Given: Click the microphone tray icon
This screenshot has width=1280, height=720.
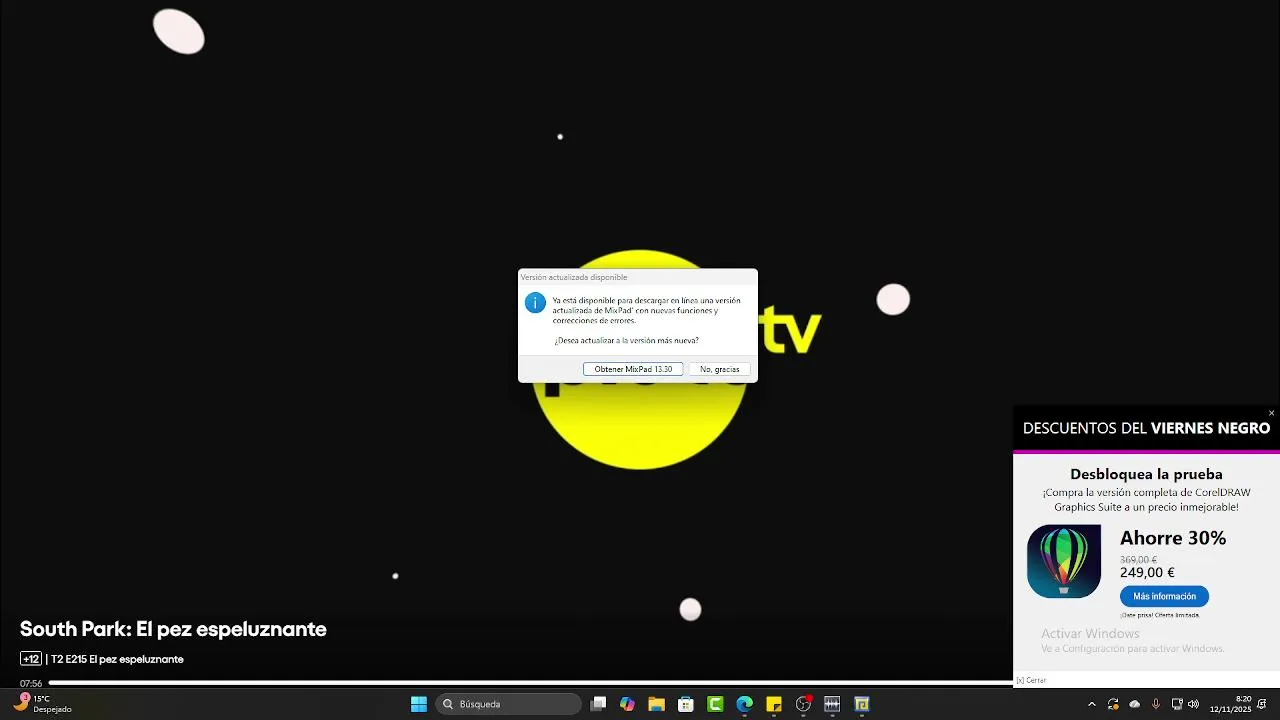Looking at the screenshot, I should (1156, 704).
